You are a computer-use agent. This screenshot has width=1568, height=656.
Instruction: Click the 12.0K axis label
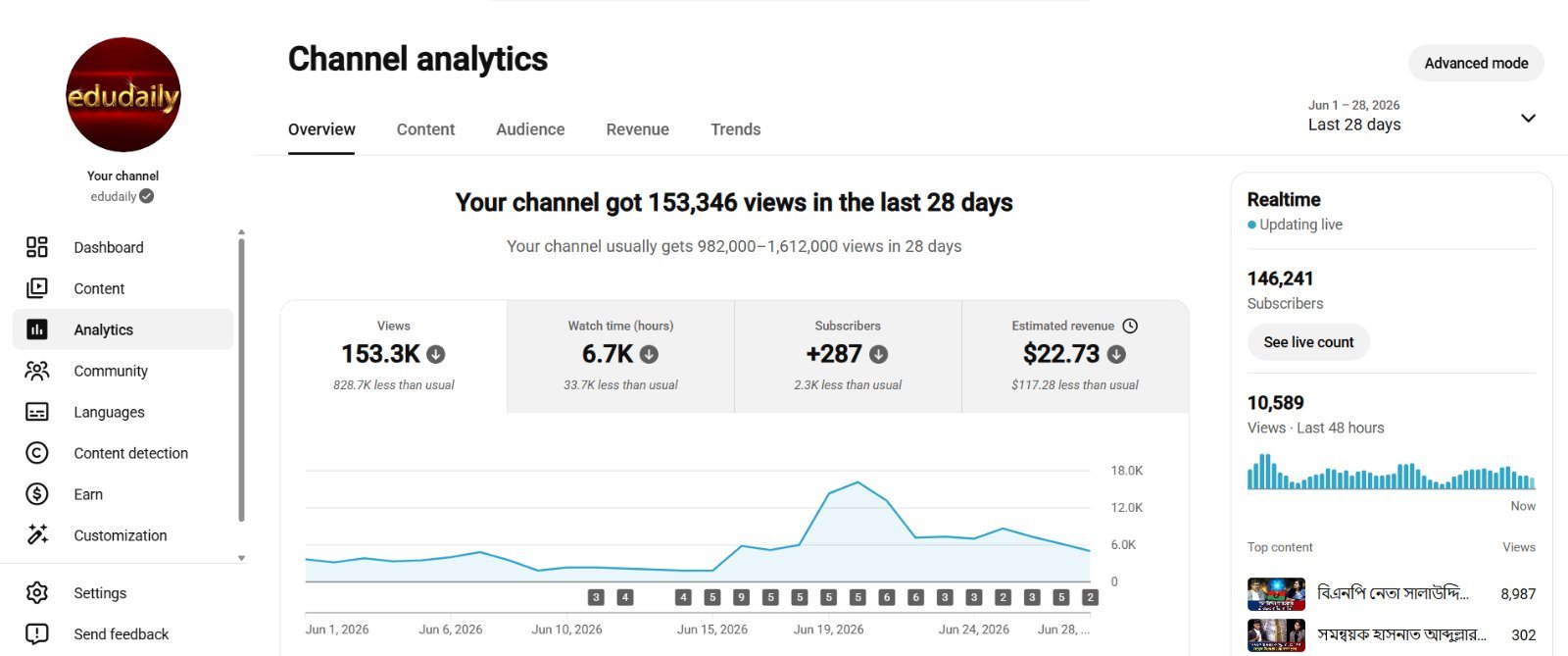coord(1127,508)
